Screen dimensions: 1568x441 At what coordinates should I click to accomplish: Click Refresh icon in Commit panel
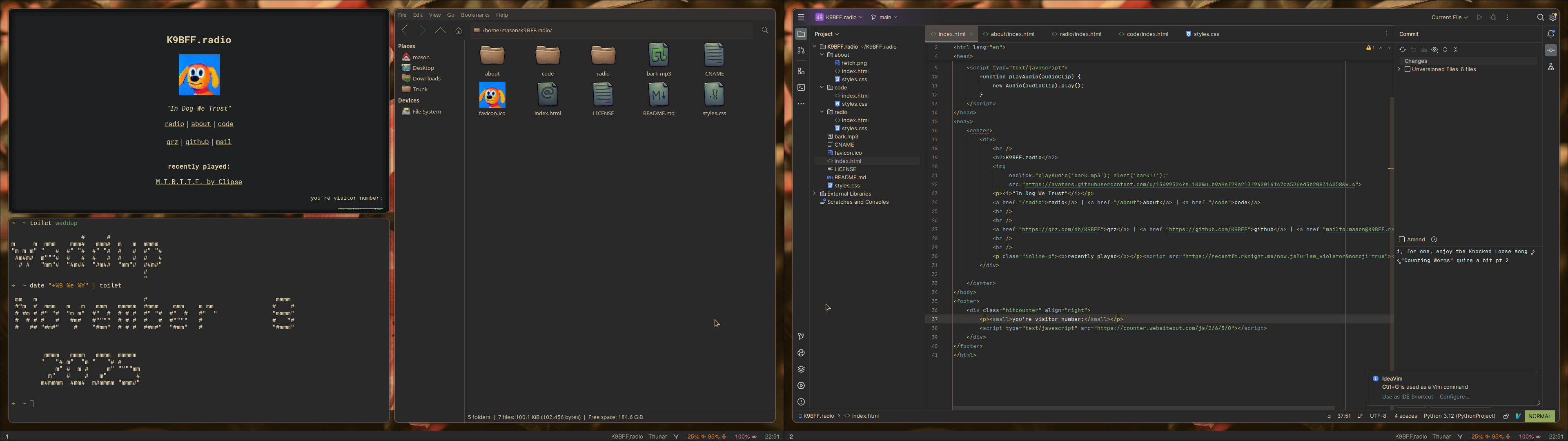[x=1403, y=50]
